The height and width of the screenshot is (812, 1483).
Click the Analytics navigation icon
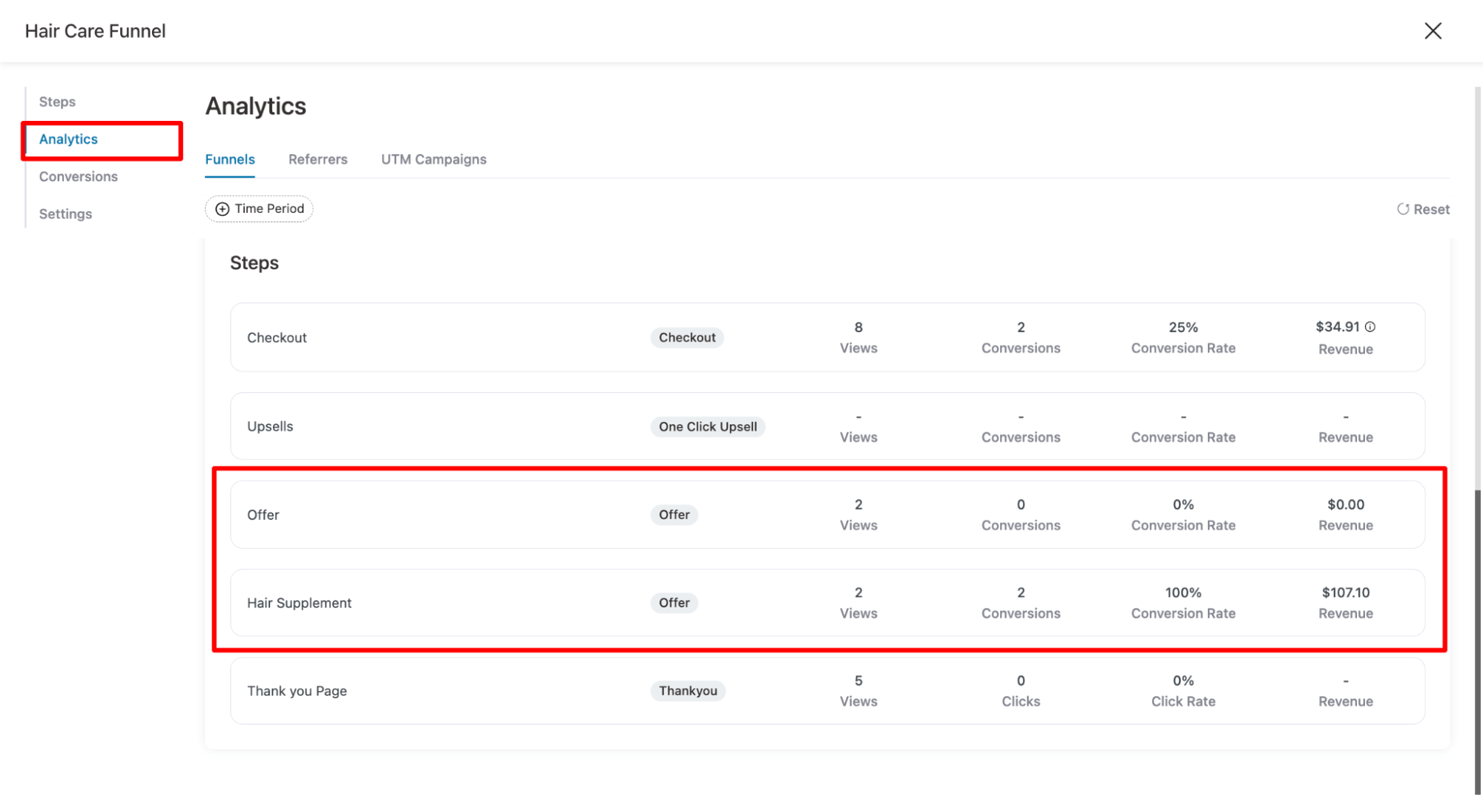[68, 139]
